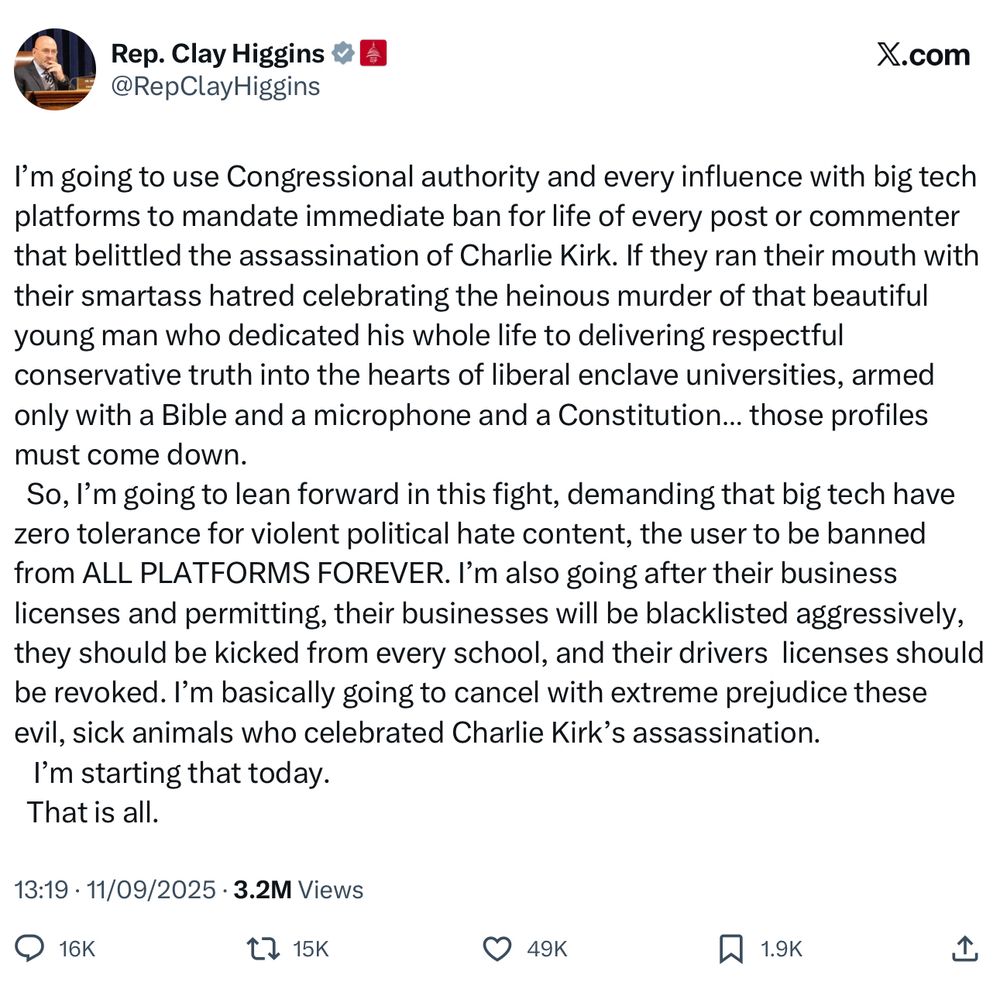The height and width of the screenshot is (991, 1000).
Task: Click the speech bubble reply icon
Action: [x=31, y=948]
